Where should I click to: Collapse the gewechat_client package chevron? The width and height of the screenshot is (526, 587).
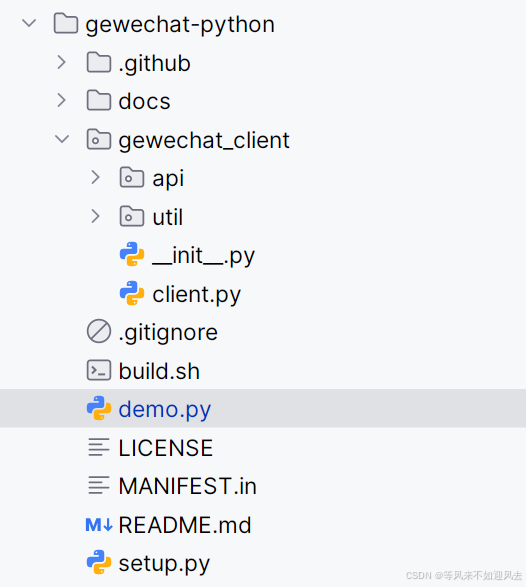pyautogui.click(x=62, y=139)
